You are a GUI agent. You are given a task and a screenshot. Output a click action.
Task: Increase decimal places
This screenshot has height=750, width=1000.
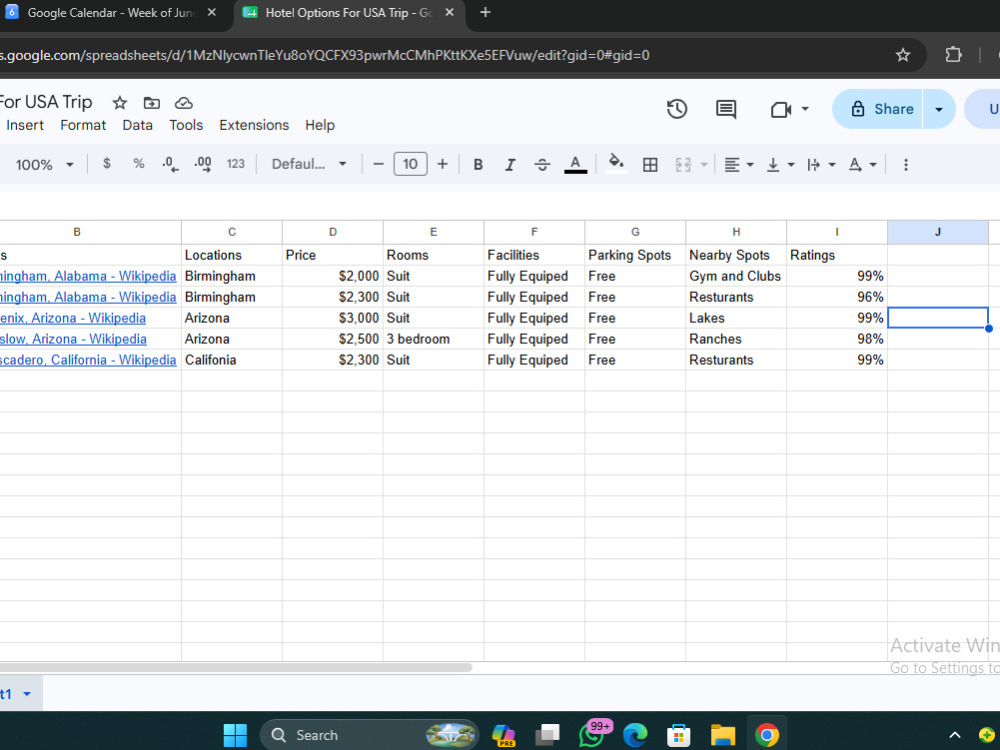point(203,165)
